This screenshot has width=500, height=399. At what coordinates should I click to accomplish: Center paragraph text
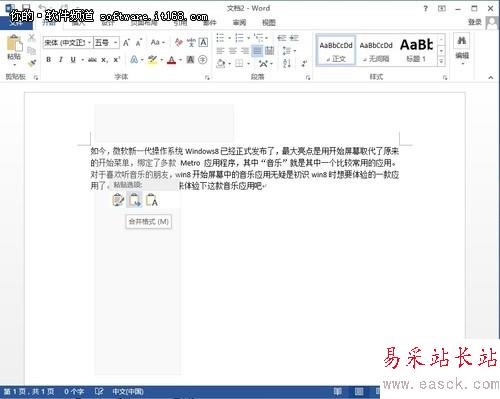tap(233, 51)
